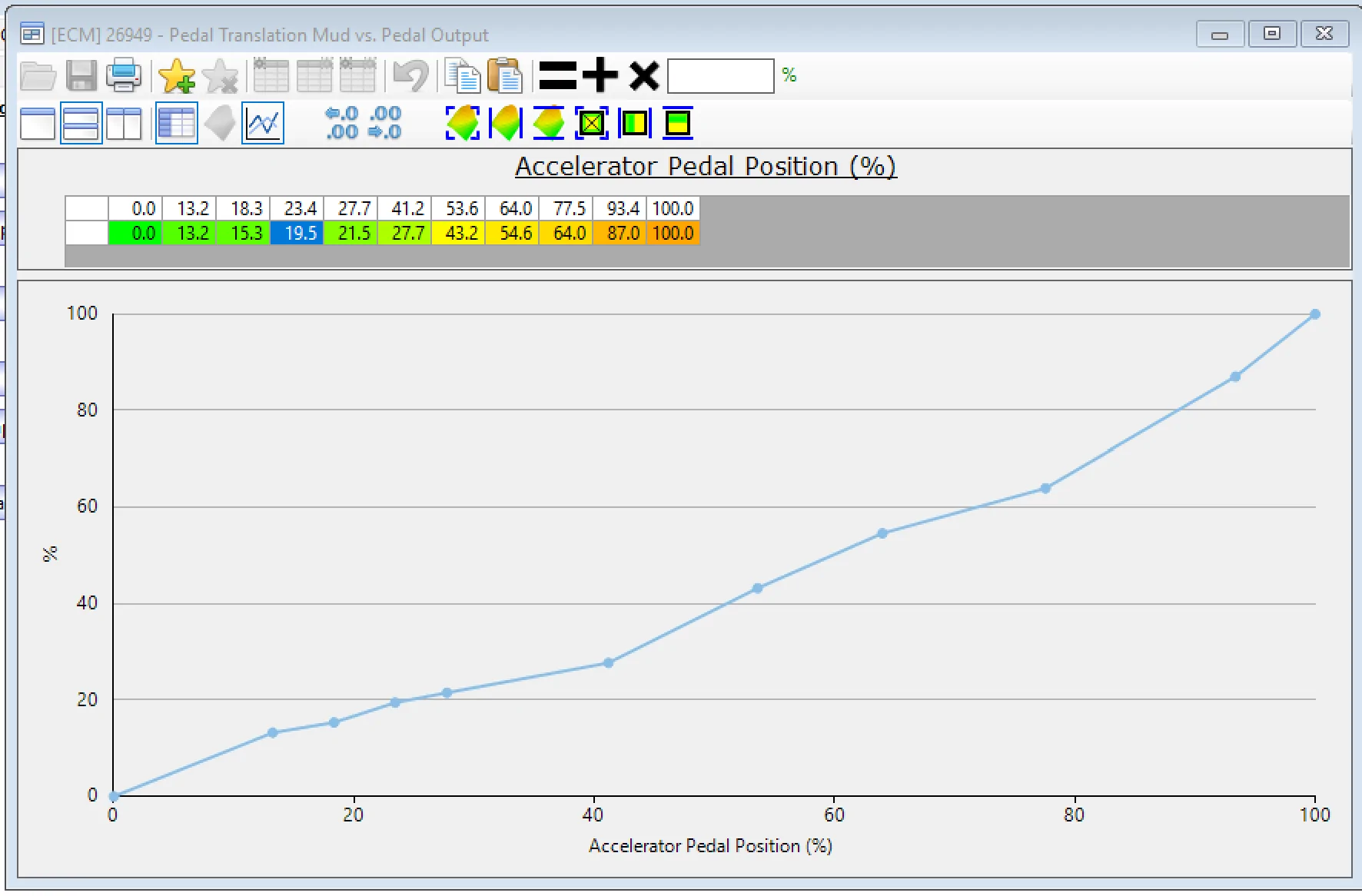
Task: Click the 77.5 axis header cell
Action: [x=566, y=208]
